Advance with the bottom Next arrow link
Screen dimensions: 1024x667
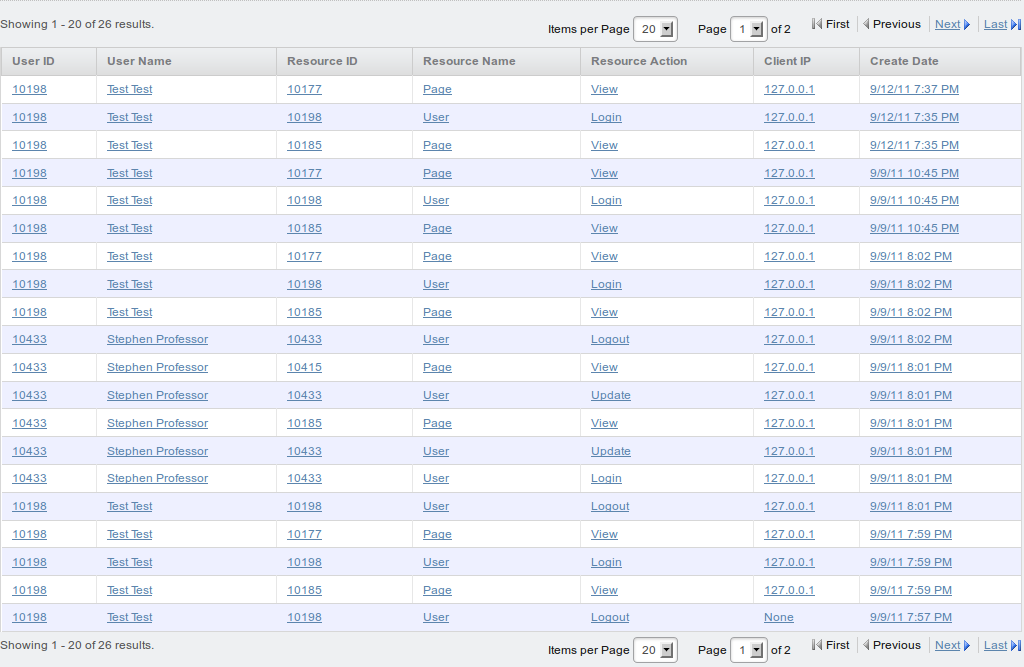[967, 645]
